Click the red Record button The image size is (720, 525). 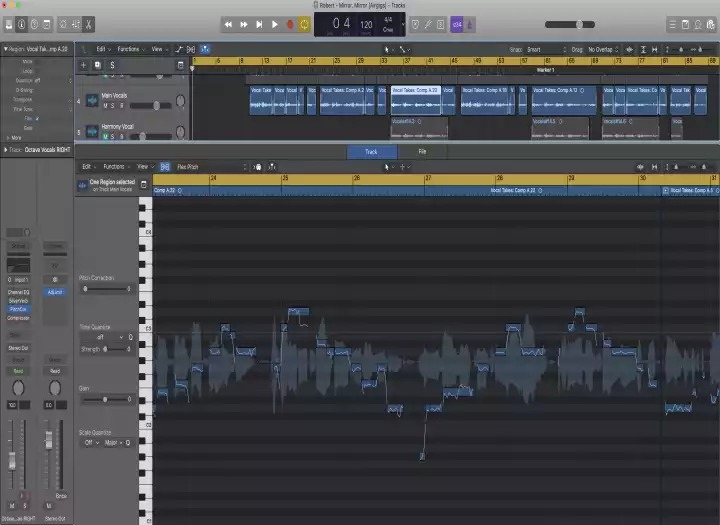tap(290, 24)
